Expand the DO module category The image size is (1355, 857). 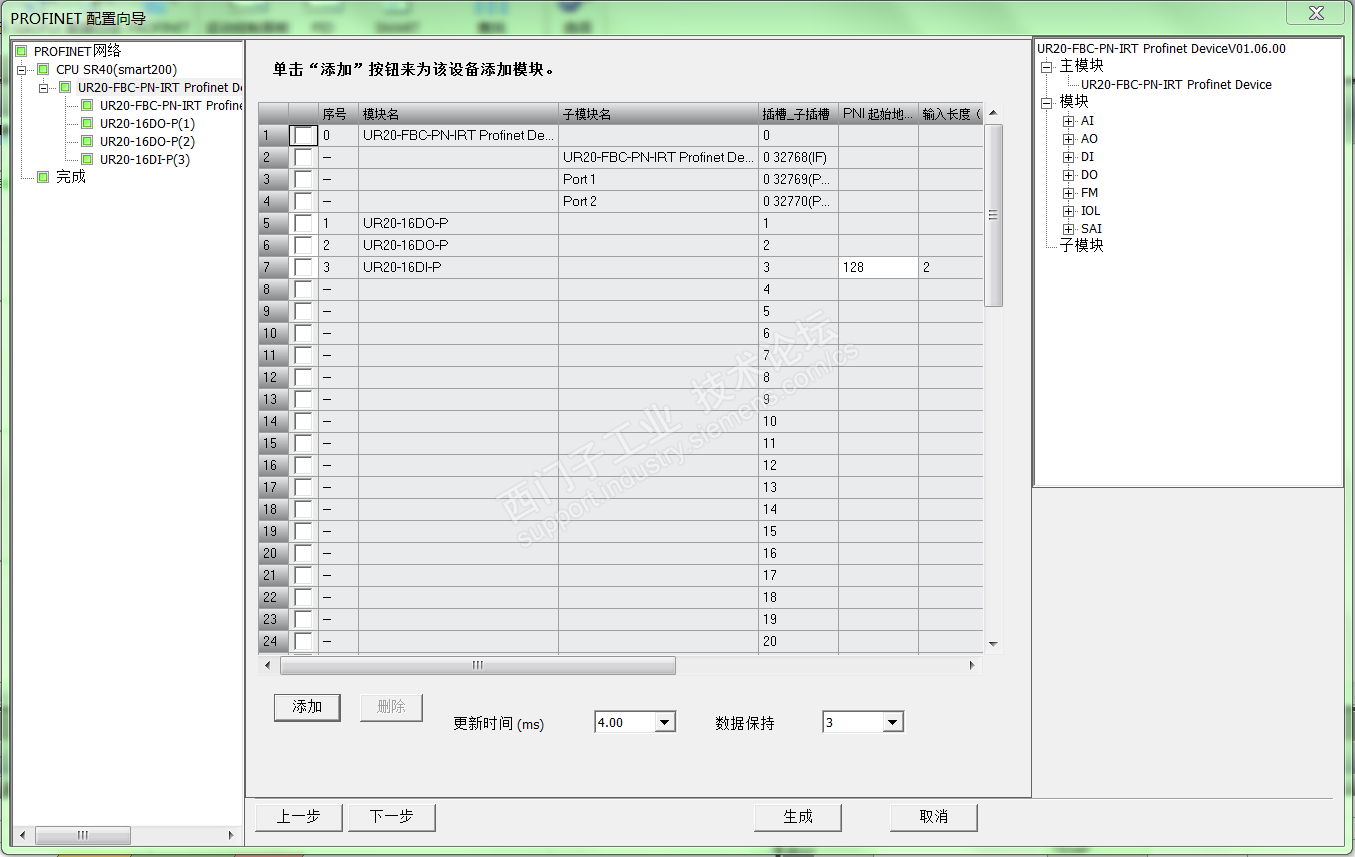pyautogui.click(x=1069, y=175)
